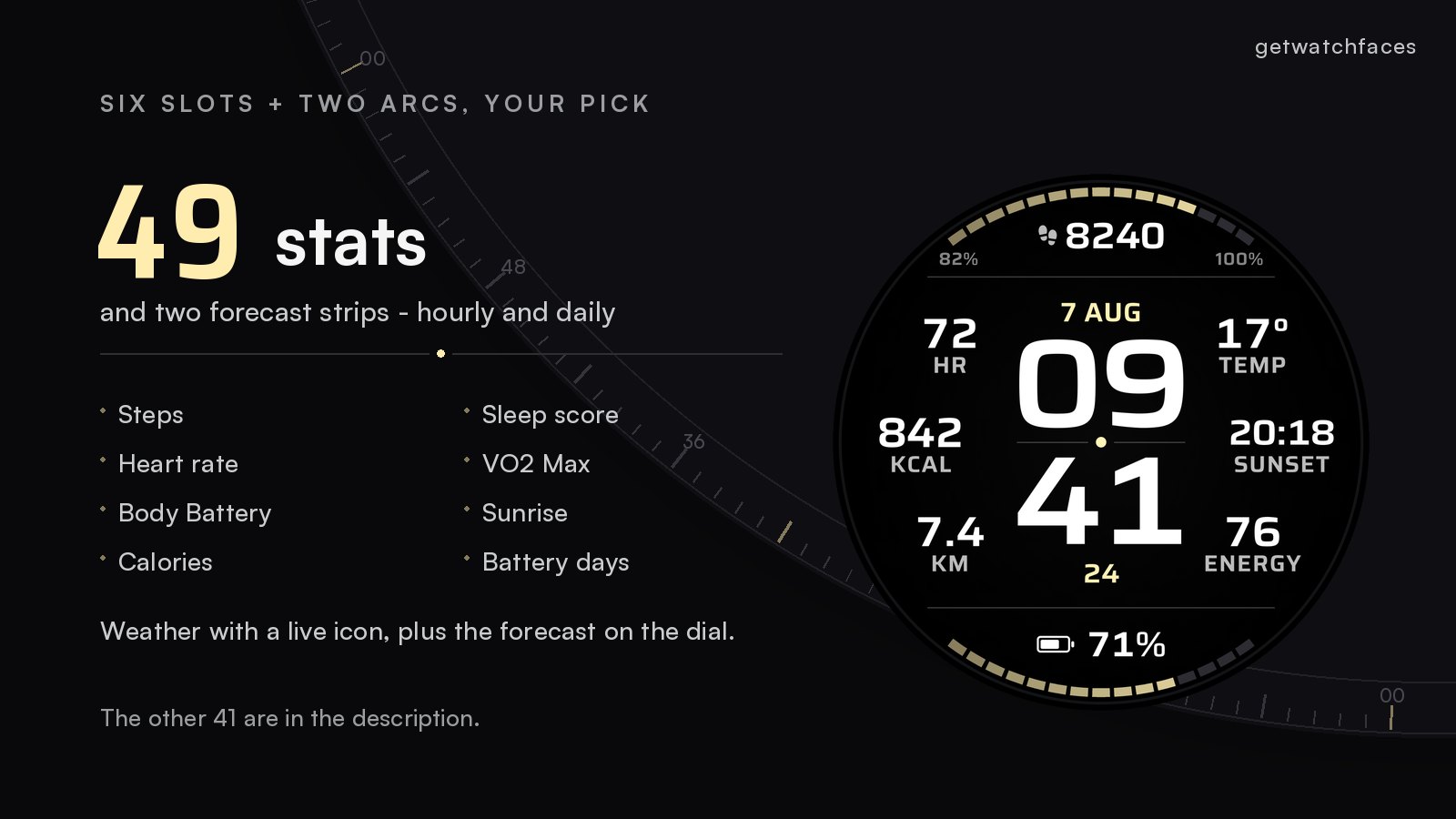This screenshot has width=1456, height=819.
Task: Tap the 17° TEMP slot
Action: click(x=1252, y=346)
